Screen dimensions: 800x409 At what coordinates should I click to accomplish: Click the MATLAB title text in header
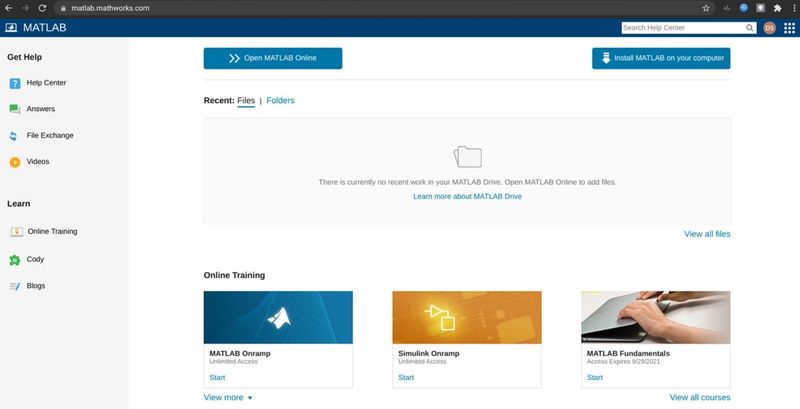pos(45,28)
